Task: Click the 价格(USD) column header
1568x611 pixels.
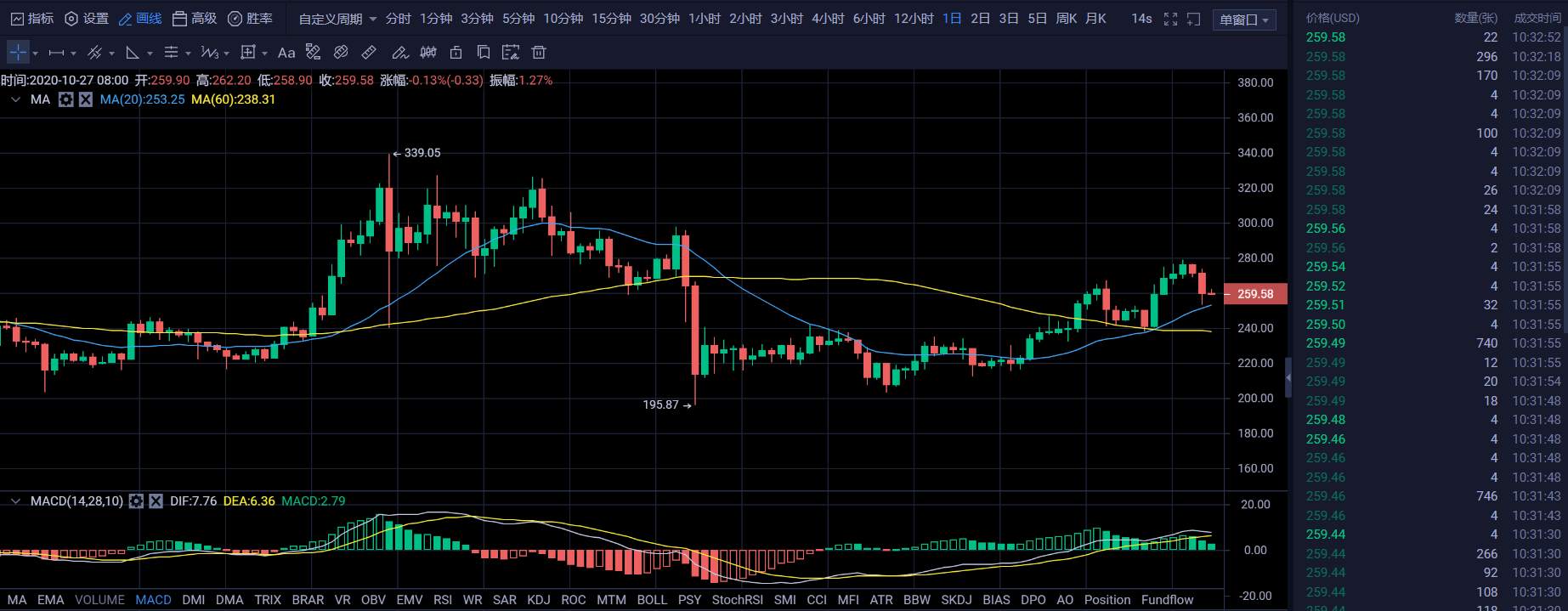Action: [x=1333, y=18]
